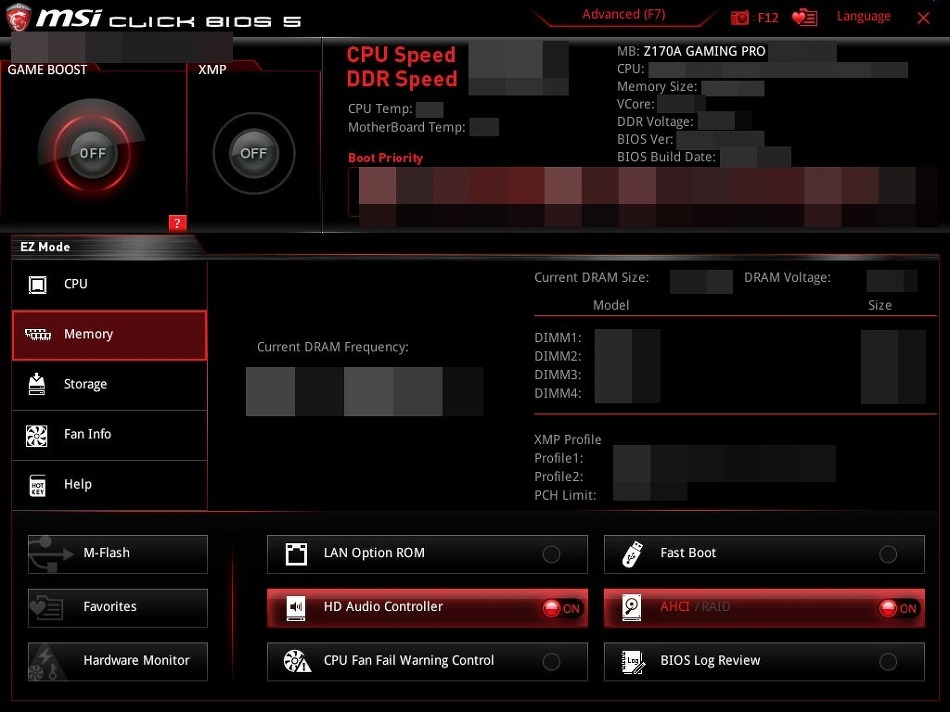Click the MotherBoard Temp label
Viewport: 950px width, 712px height.
pyautogui.click(x=407, y=127)
